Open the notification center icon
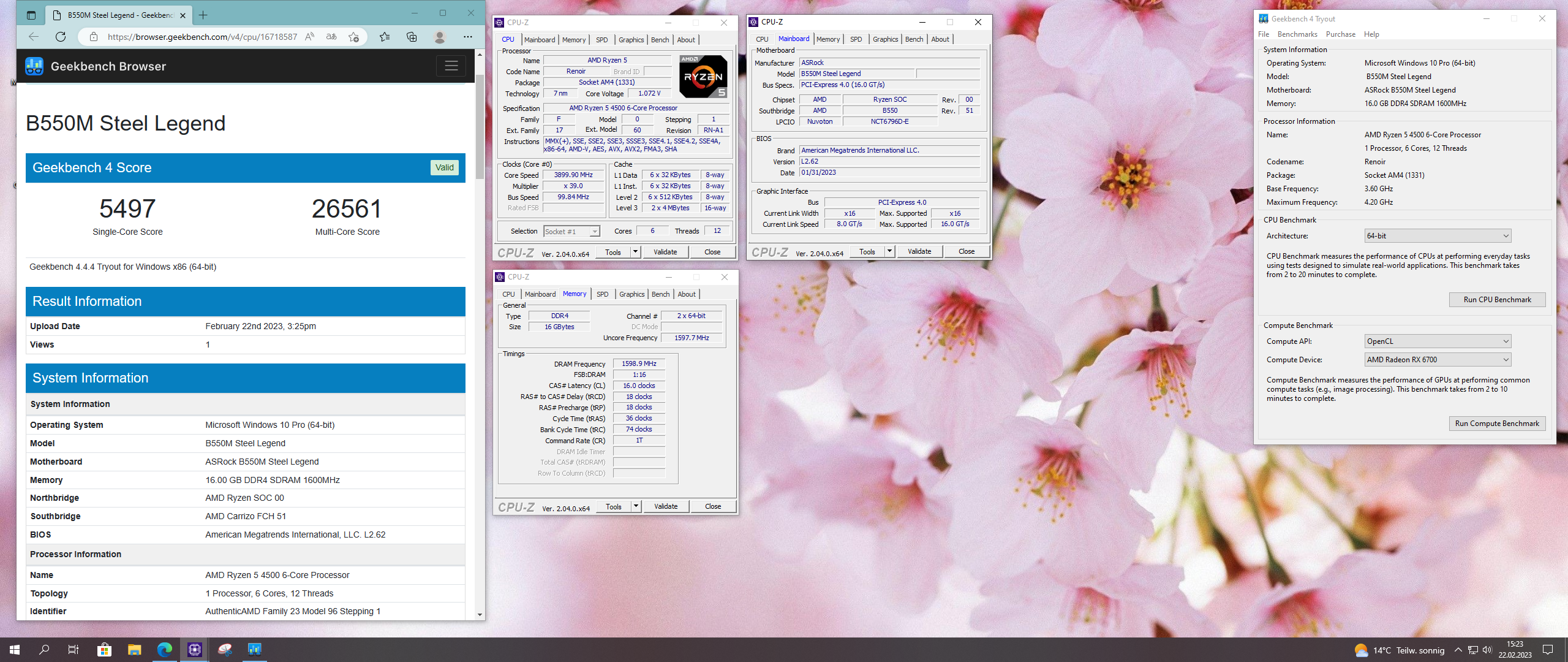This screenshot has width=1568, height=662. (1548, 650)
